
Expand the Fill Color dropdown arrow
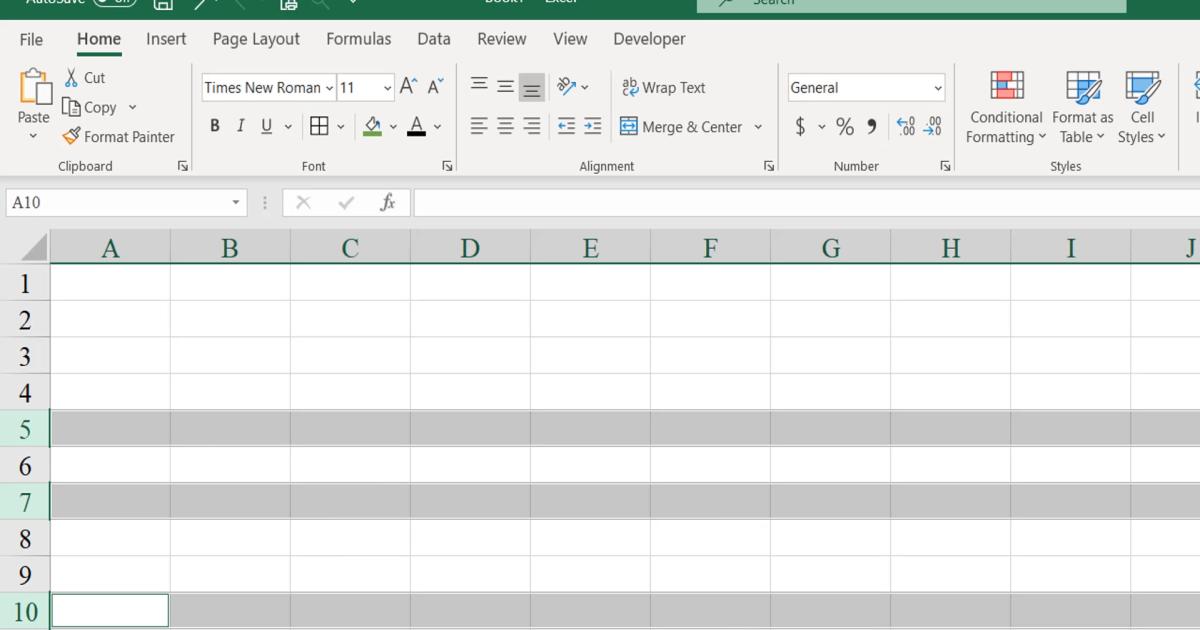tap(394, 126)
